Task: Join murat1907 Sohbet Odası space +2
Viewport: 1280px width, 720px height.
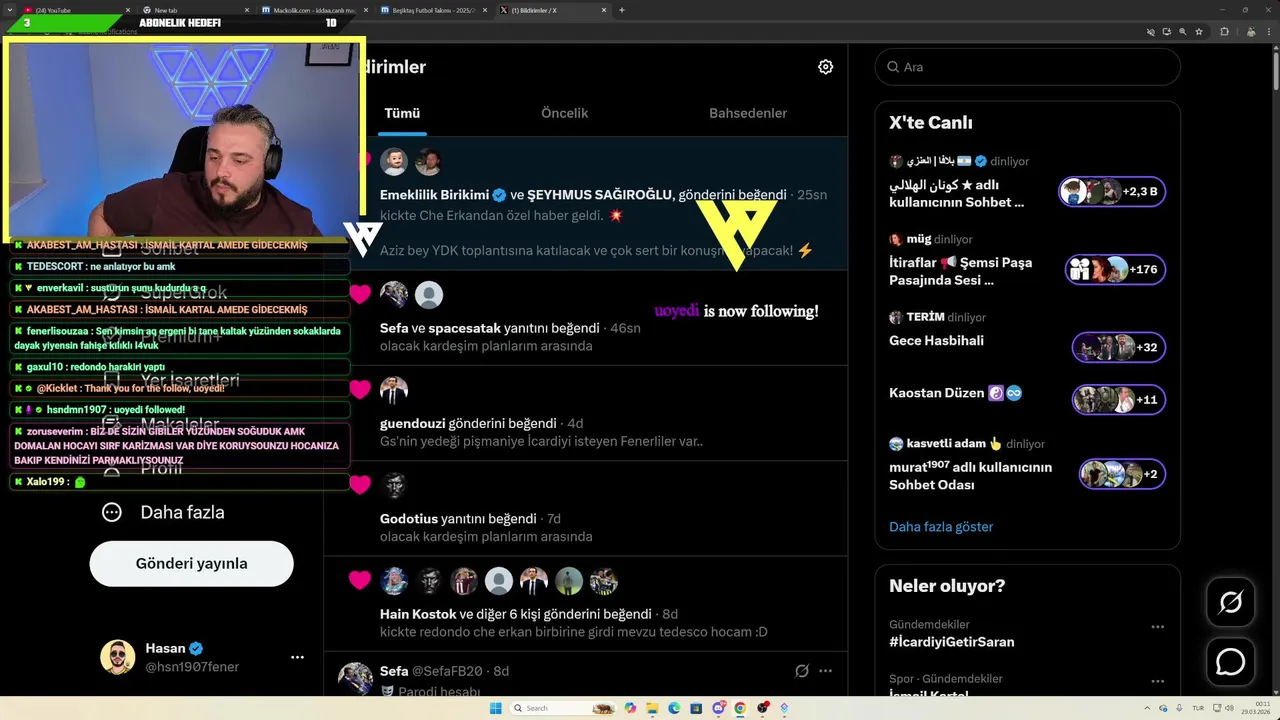Action: point(1122,473)
